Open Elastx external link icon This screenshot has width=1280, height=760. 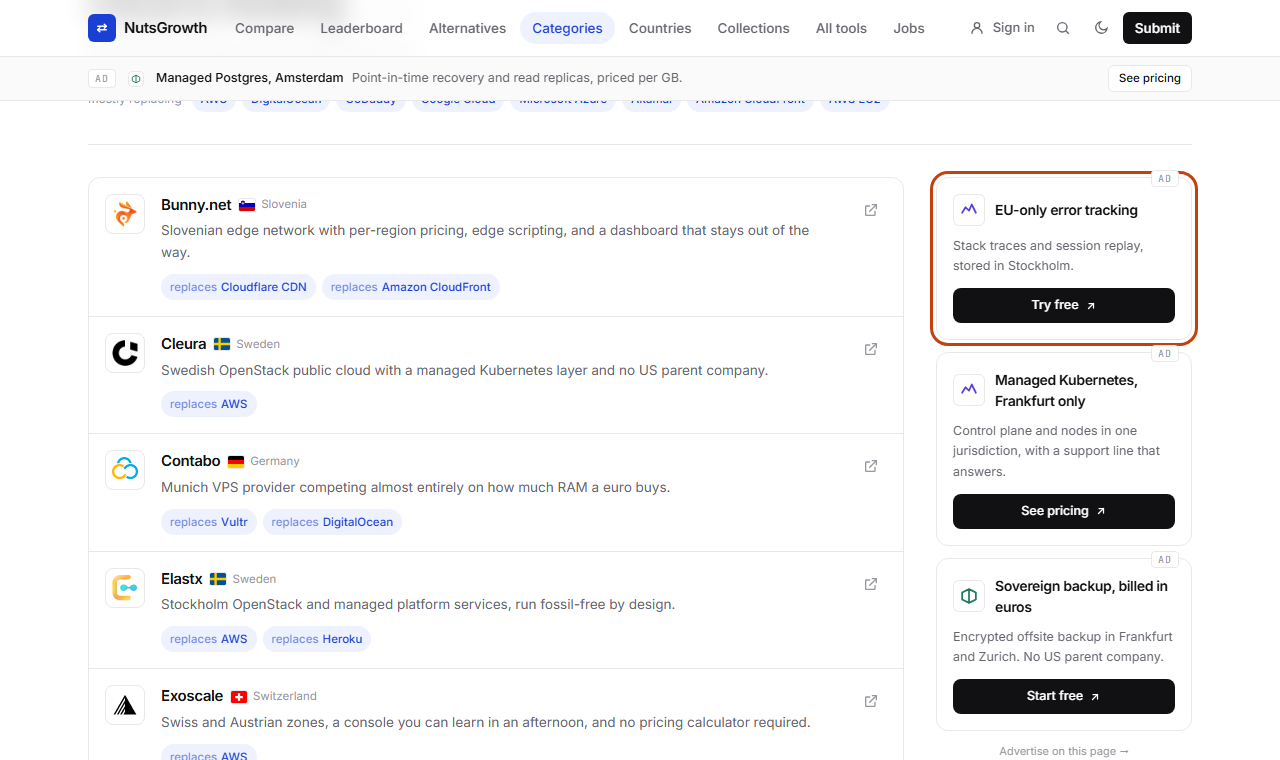pos(871,584)
